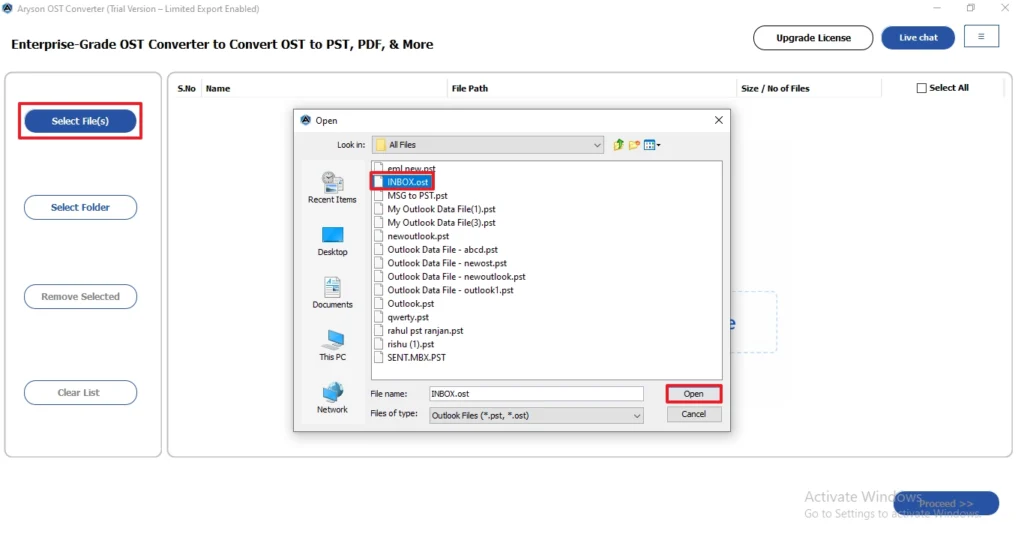
Task: Close the Open dialog with X
Action: click(x=718, y=120)
